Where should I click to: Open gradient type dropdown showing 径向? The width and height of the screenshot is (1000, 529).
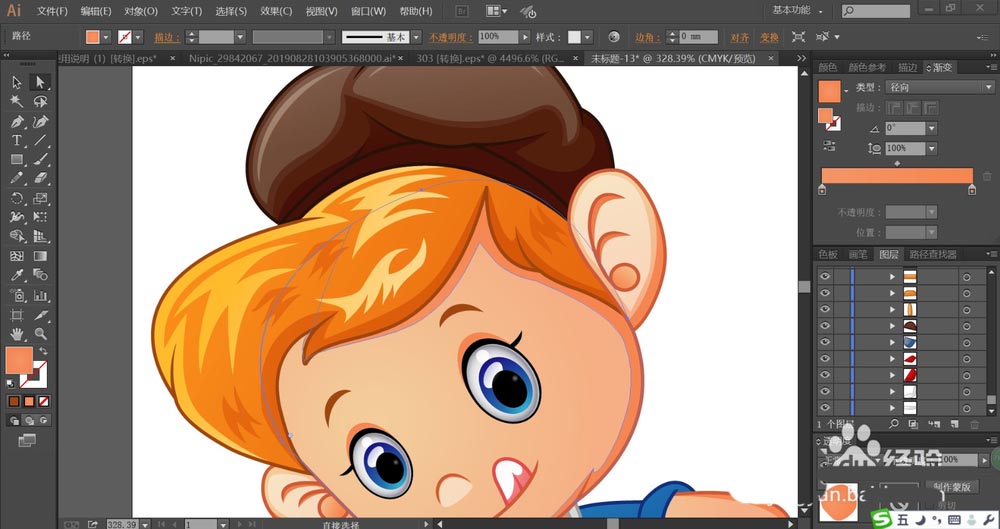point(940,87)
